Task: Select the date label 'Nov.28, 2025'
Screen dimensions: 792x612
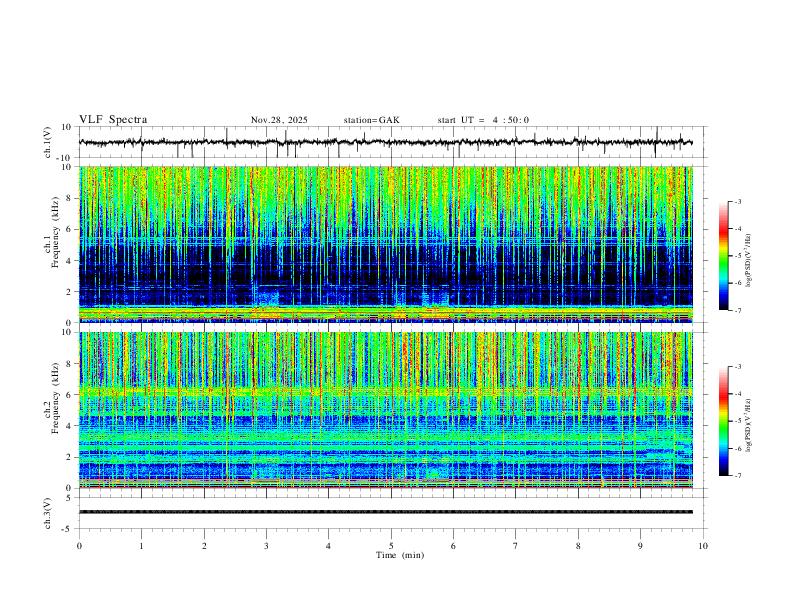Action: [x=279, y=120]
